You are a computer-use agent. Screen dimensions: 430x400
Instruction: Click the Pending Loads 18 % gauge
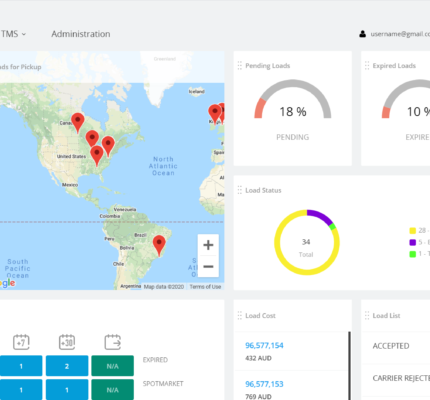[293, 99]
